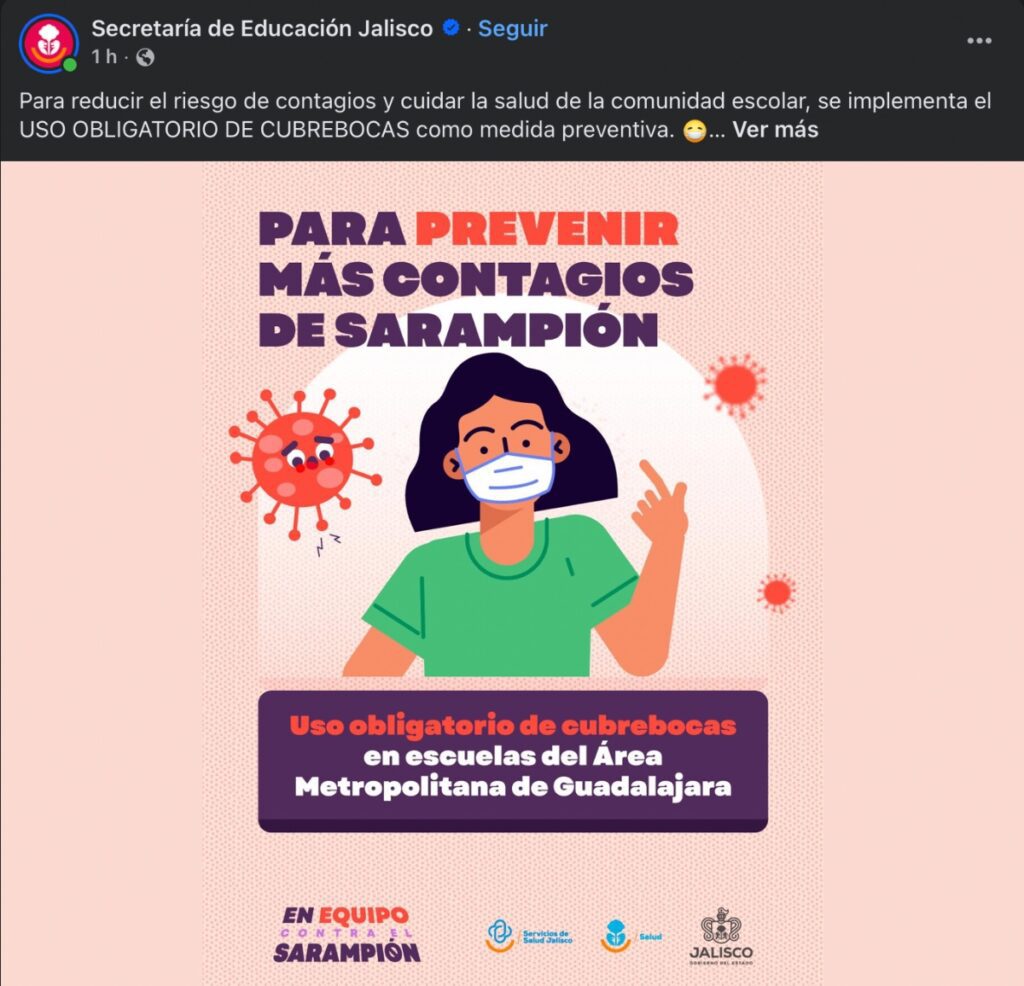Screen dimensions: 1024x986
Task: Click the face-mask emoji in the caption
Action: (695, 131)
